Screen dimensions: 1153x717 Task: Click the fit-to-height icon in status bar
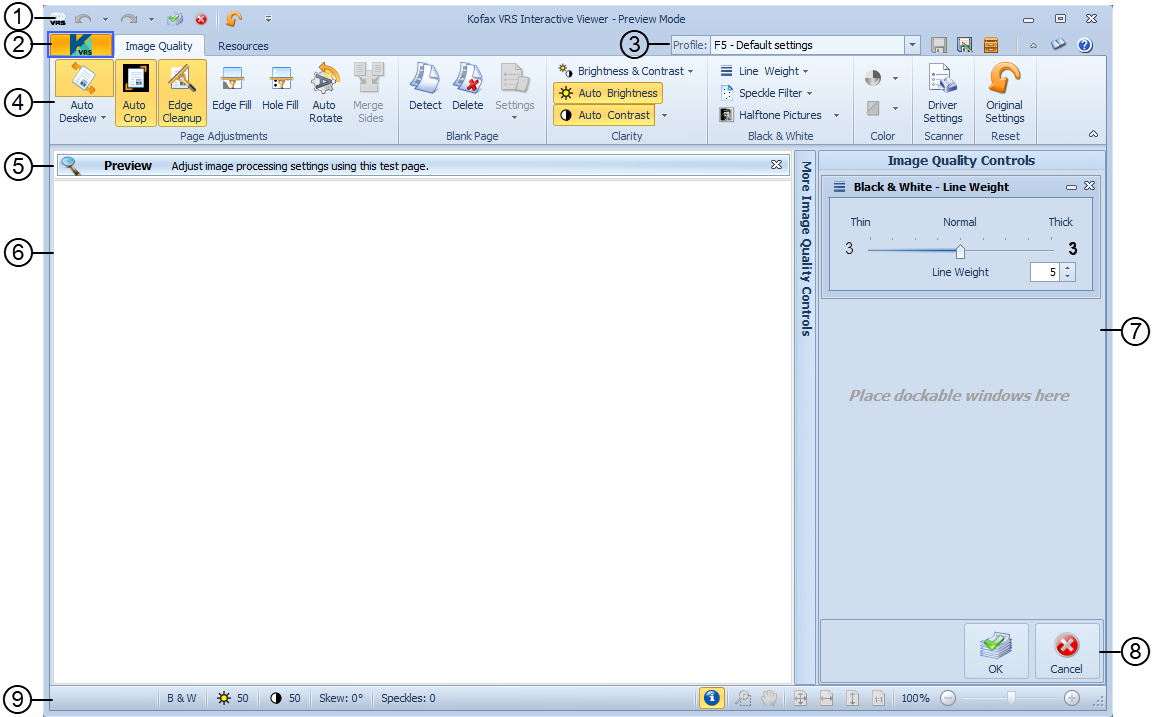coord(852,698)
